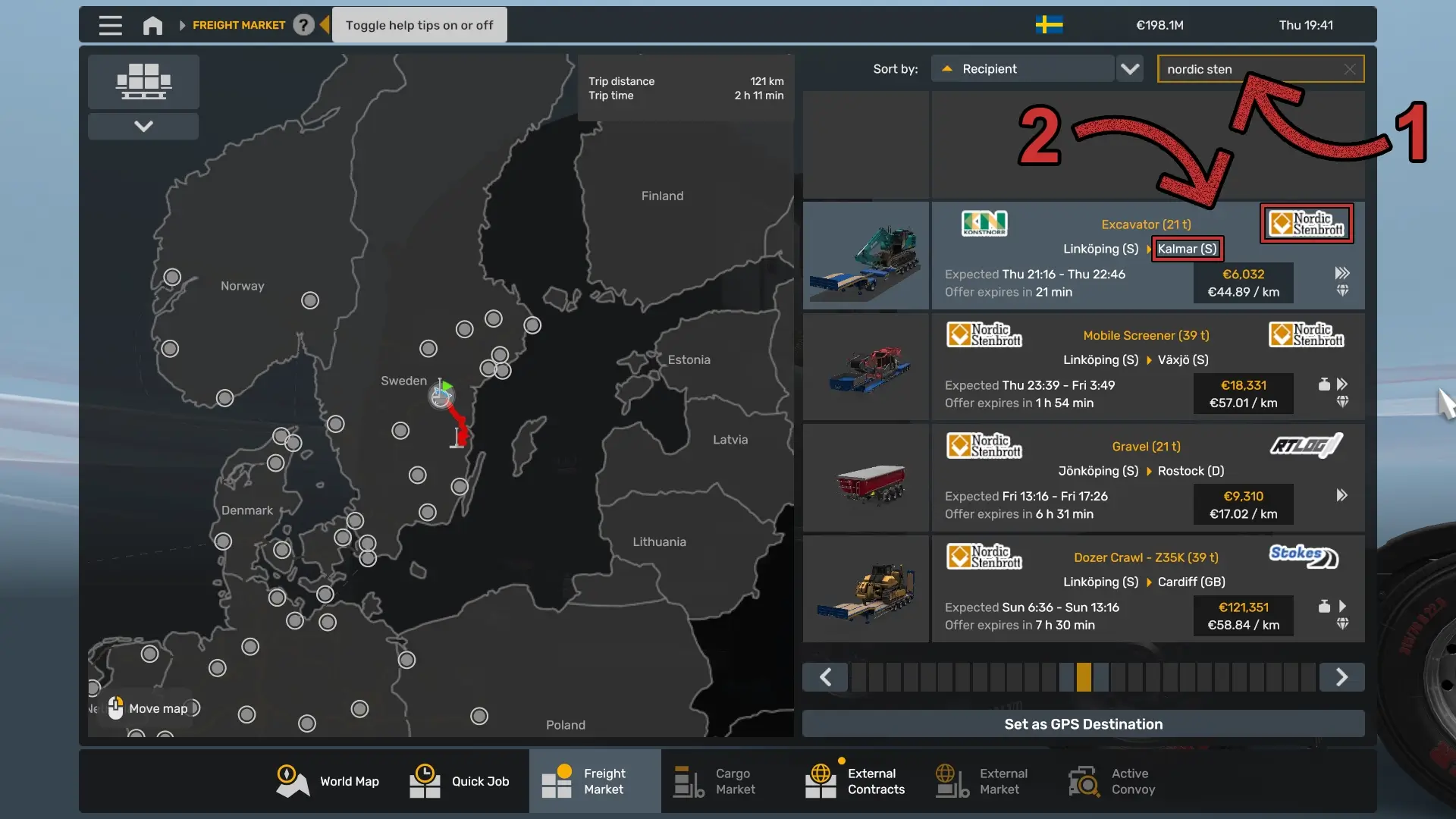1456x819 pixels.
Task: Click the Move map mouse hint
Action: [x=148, y=708]
